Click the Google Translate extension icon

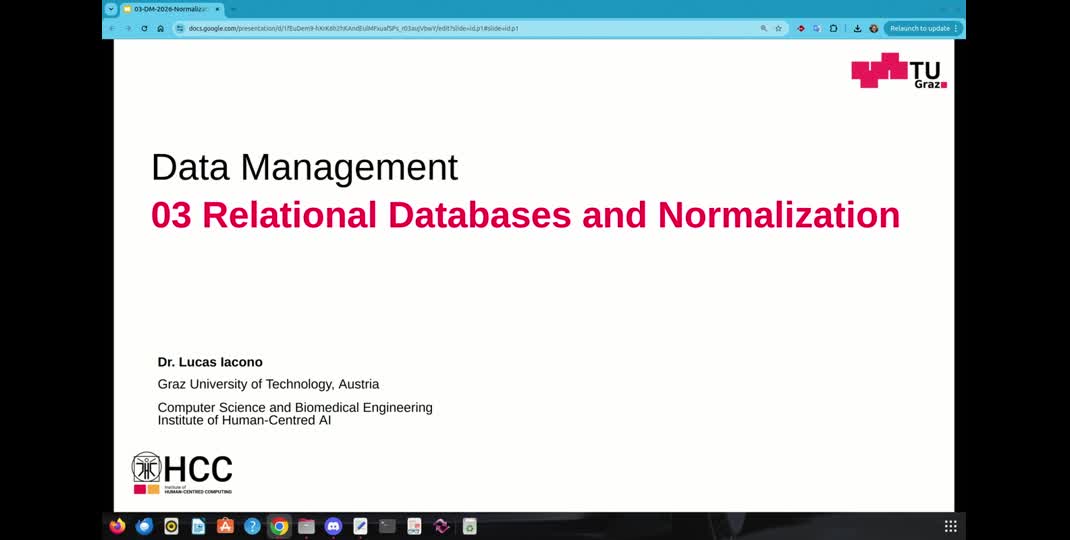[x=817, y=29]
